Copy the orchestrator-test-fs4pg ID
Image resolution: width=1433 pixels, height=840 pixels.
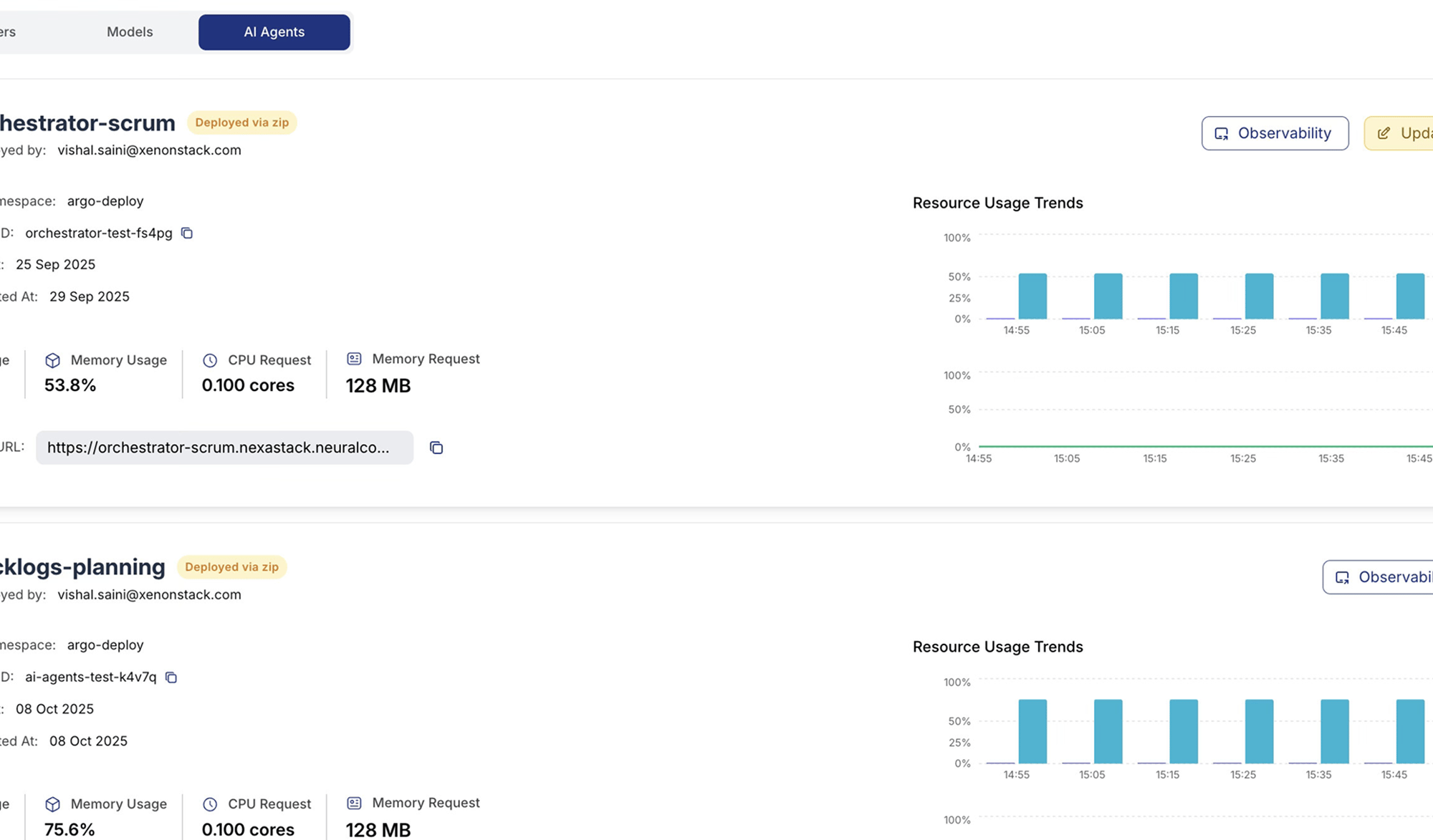pos(187,233)
